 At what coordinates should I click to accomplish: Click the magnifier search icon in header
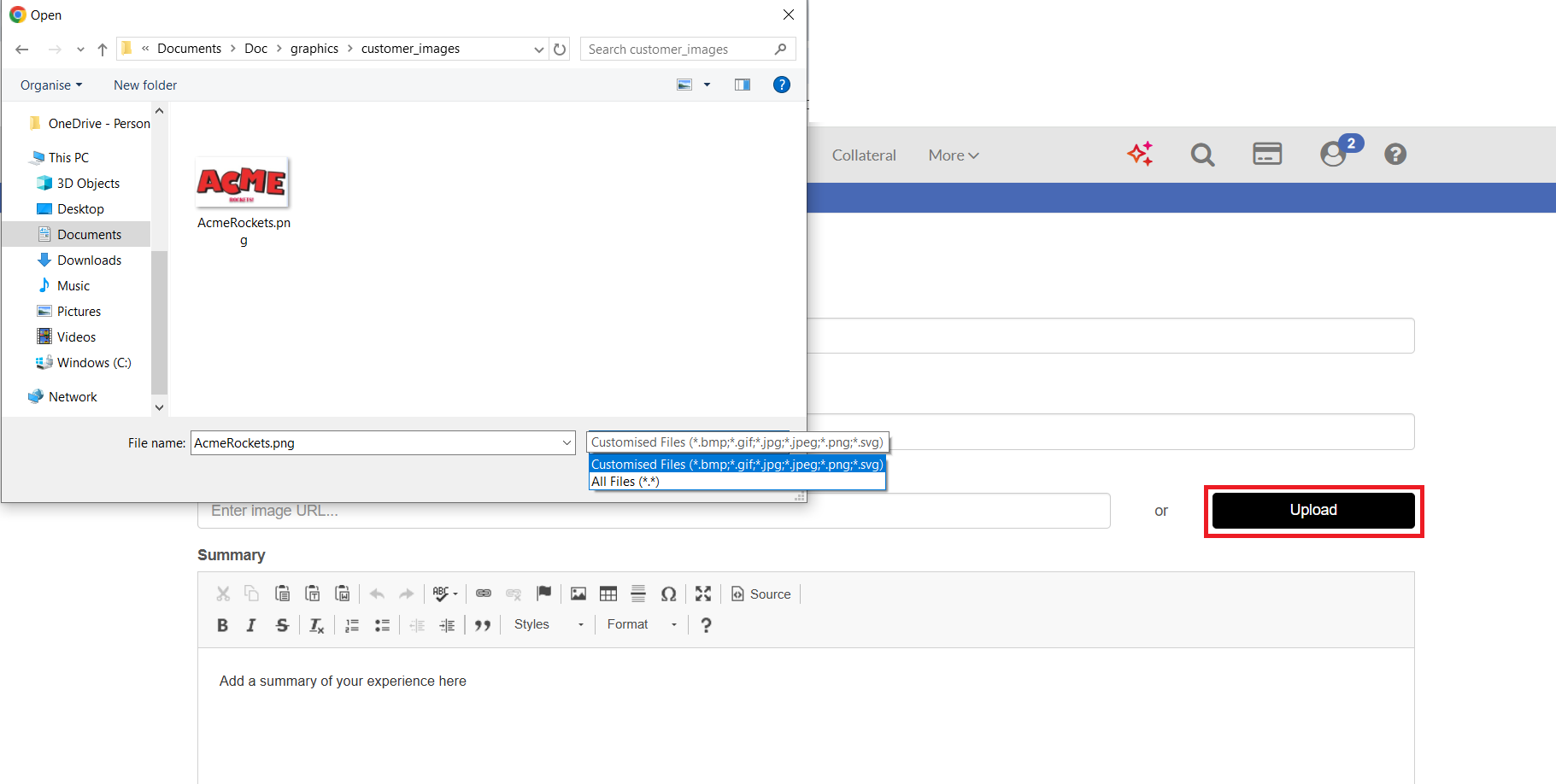(1202, 155)
